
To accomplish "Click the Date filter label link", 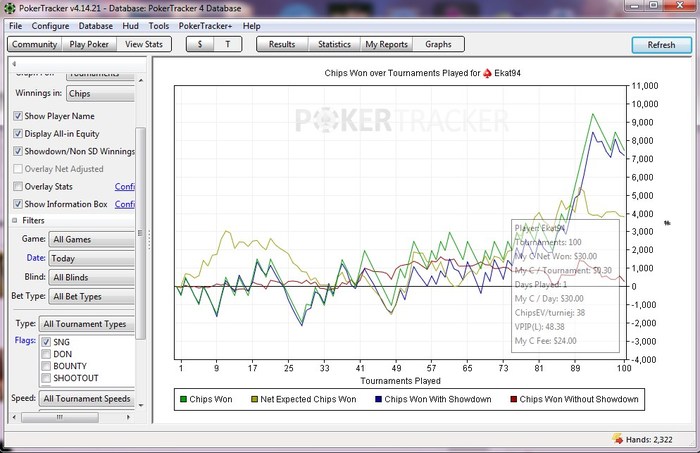I will tap(36, 258).
